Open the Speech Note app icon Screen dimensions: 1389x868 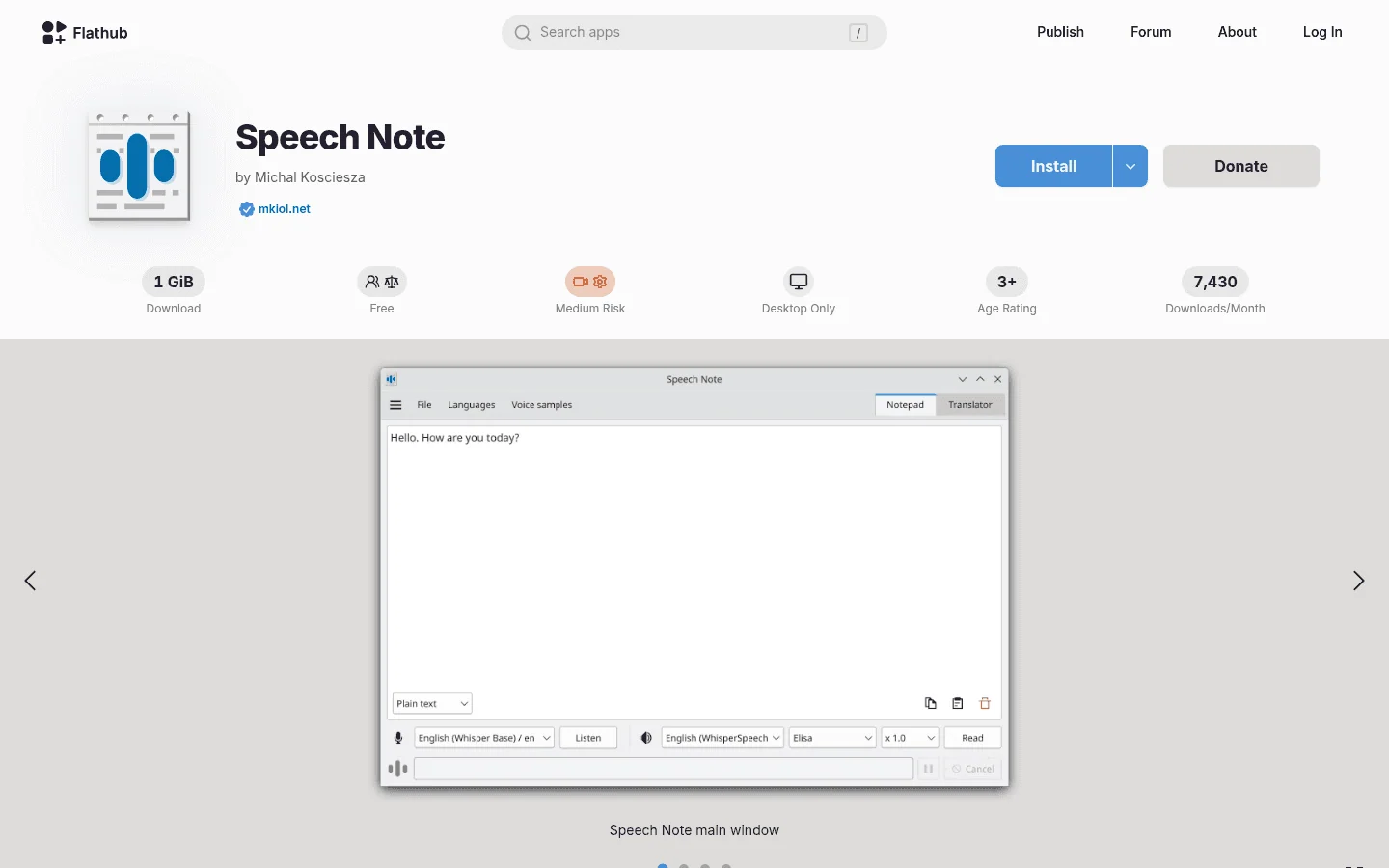pyautogui.click(x=139, y=165)
